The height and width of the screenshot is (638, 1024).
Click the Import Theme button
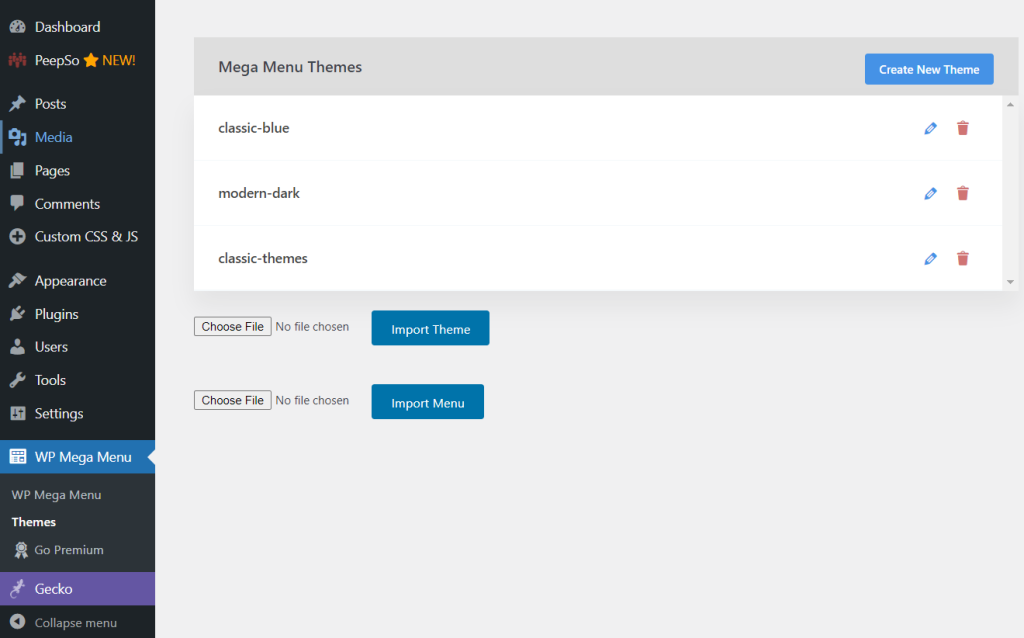(430, 328)
